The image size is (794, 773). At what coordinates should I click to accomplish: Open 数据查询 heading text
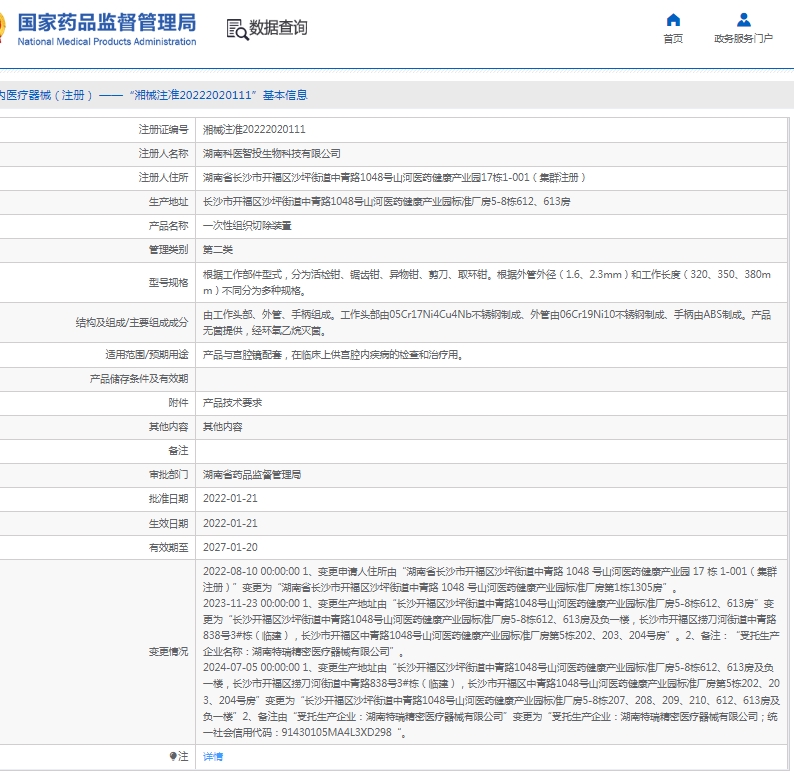(278, 28)
